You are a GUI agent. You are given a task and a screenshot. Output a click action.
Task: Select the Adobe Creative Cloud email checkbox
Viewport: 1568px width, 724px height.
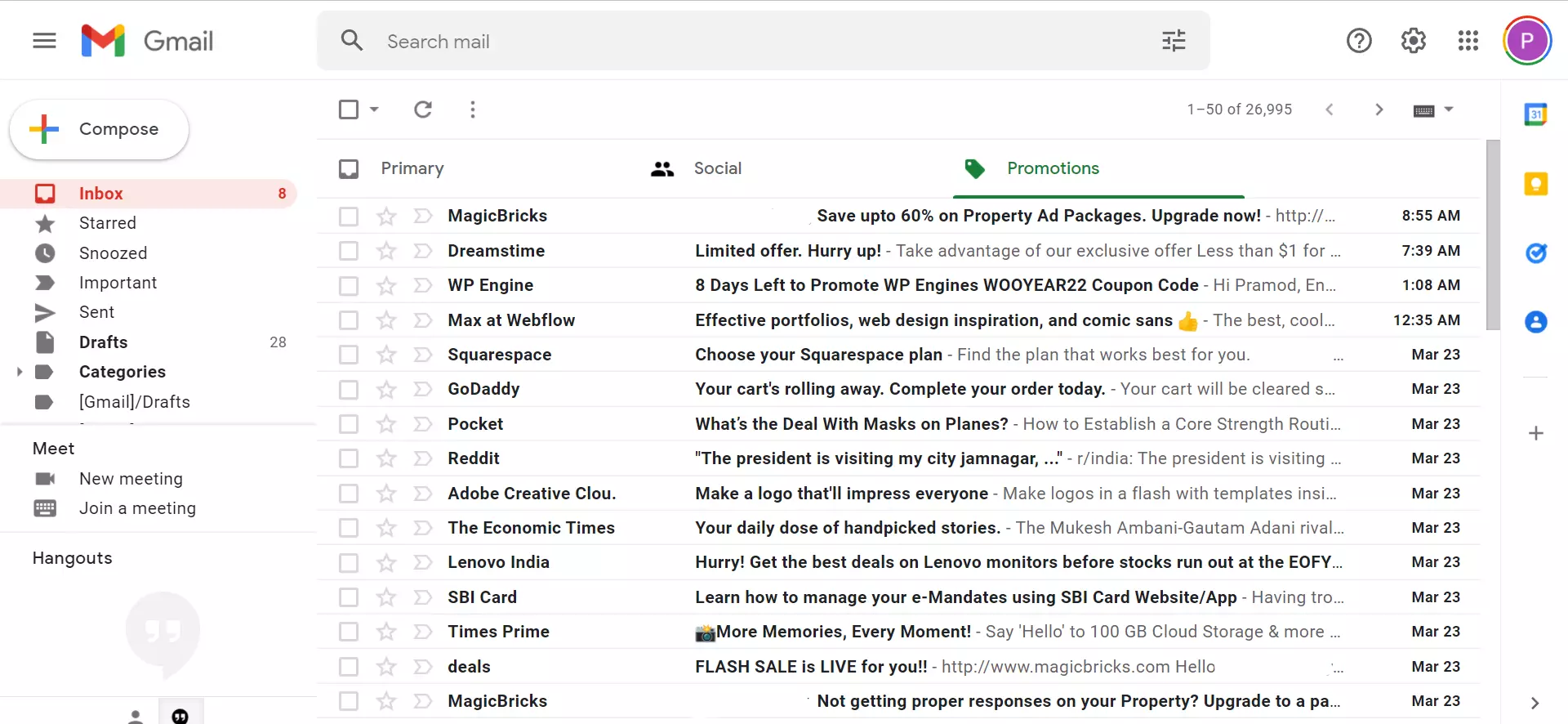349,494
